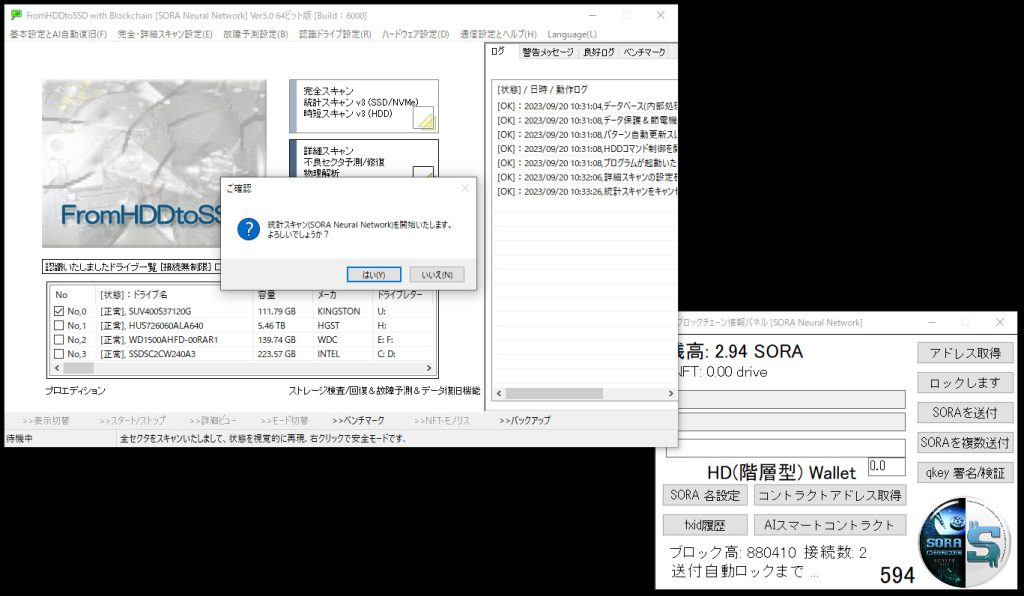This screenshot has height=596, width=1024.
Task: Open the Language(L) menu
Action: (572, 34)
